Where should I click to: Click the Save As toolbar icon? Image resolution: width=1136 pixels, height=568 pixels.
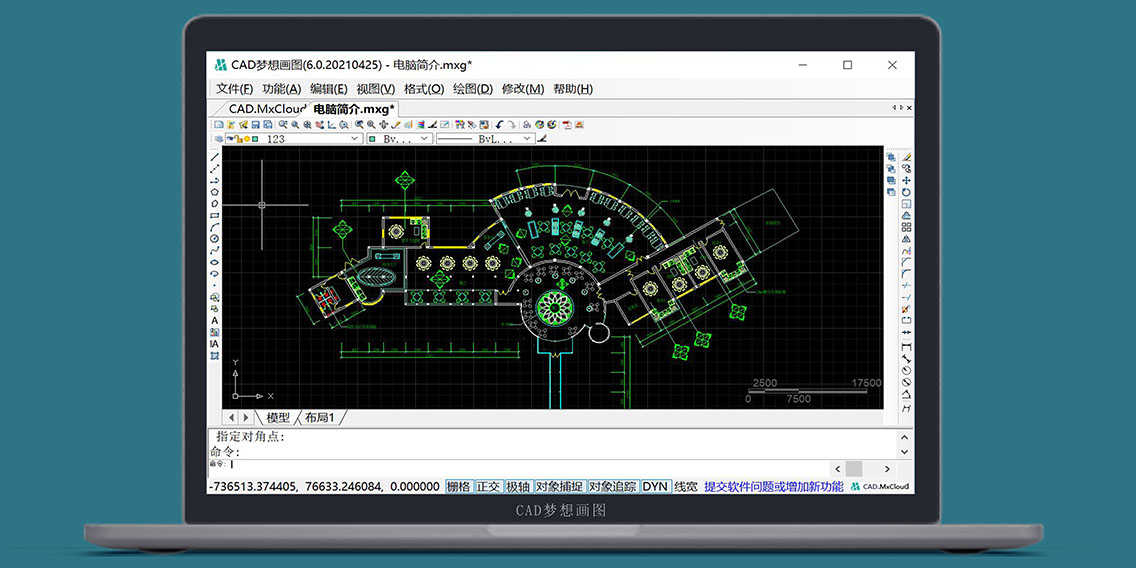pos(268,125)
